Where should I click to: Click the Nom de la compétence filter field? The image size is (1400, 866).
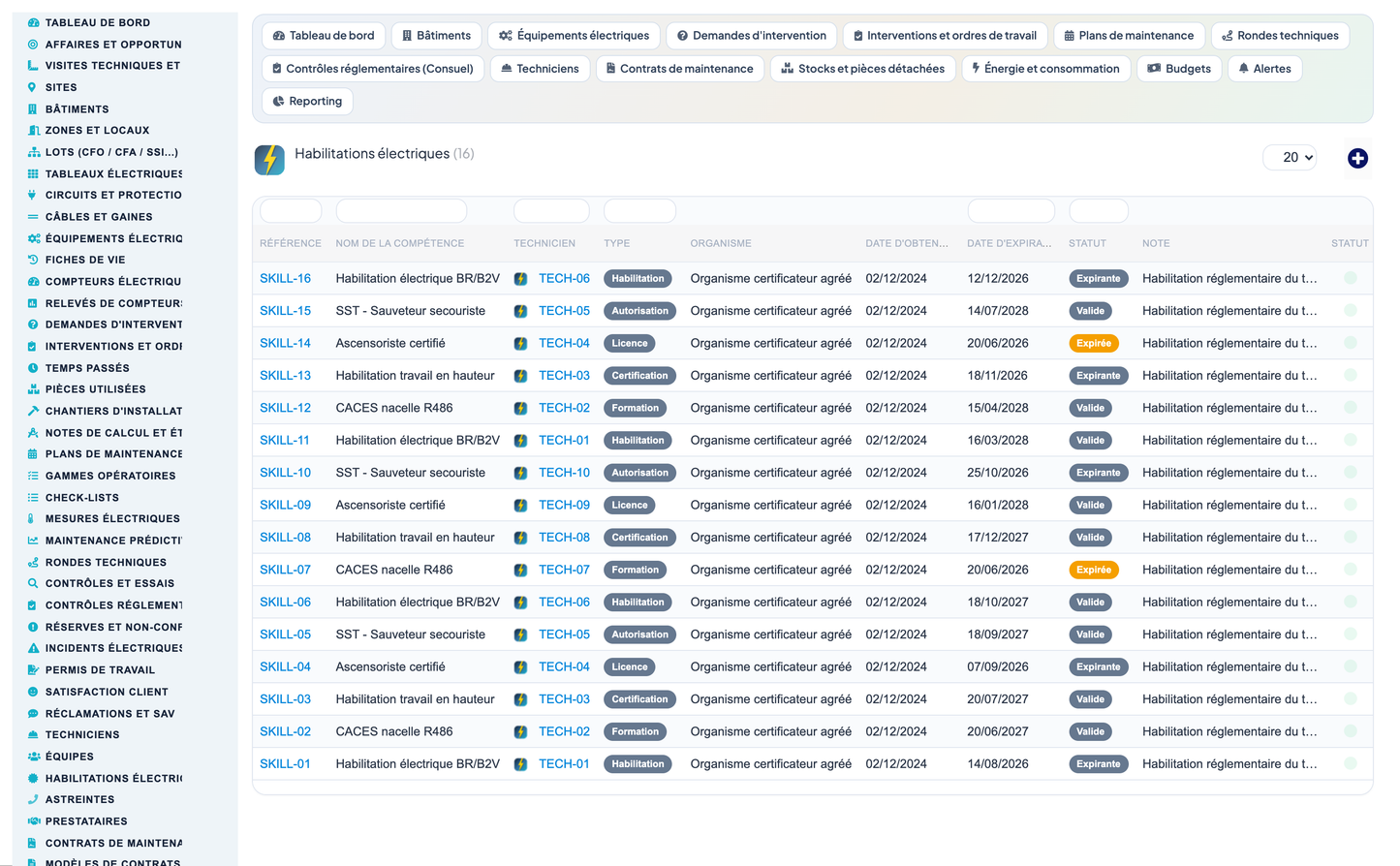click(401, 210)
